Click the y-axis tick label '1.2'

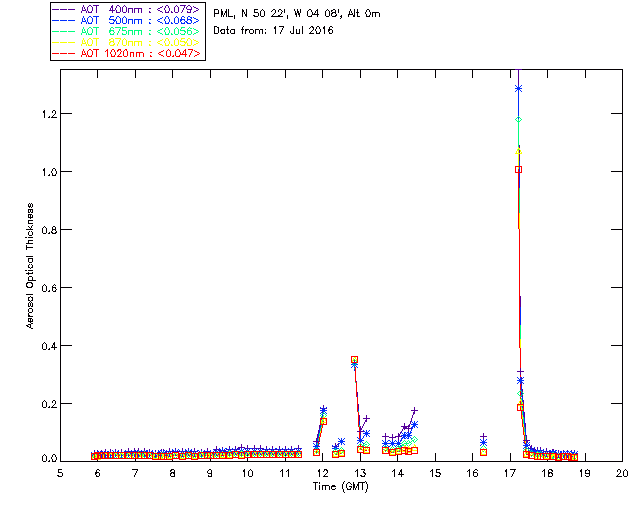tap(49, 114)
